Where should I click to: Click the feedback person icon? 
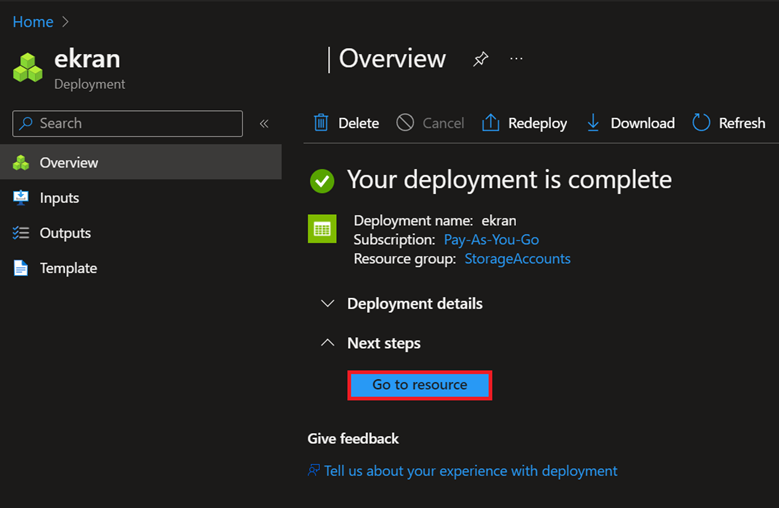[x=314, y=470]
